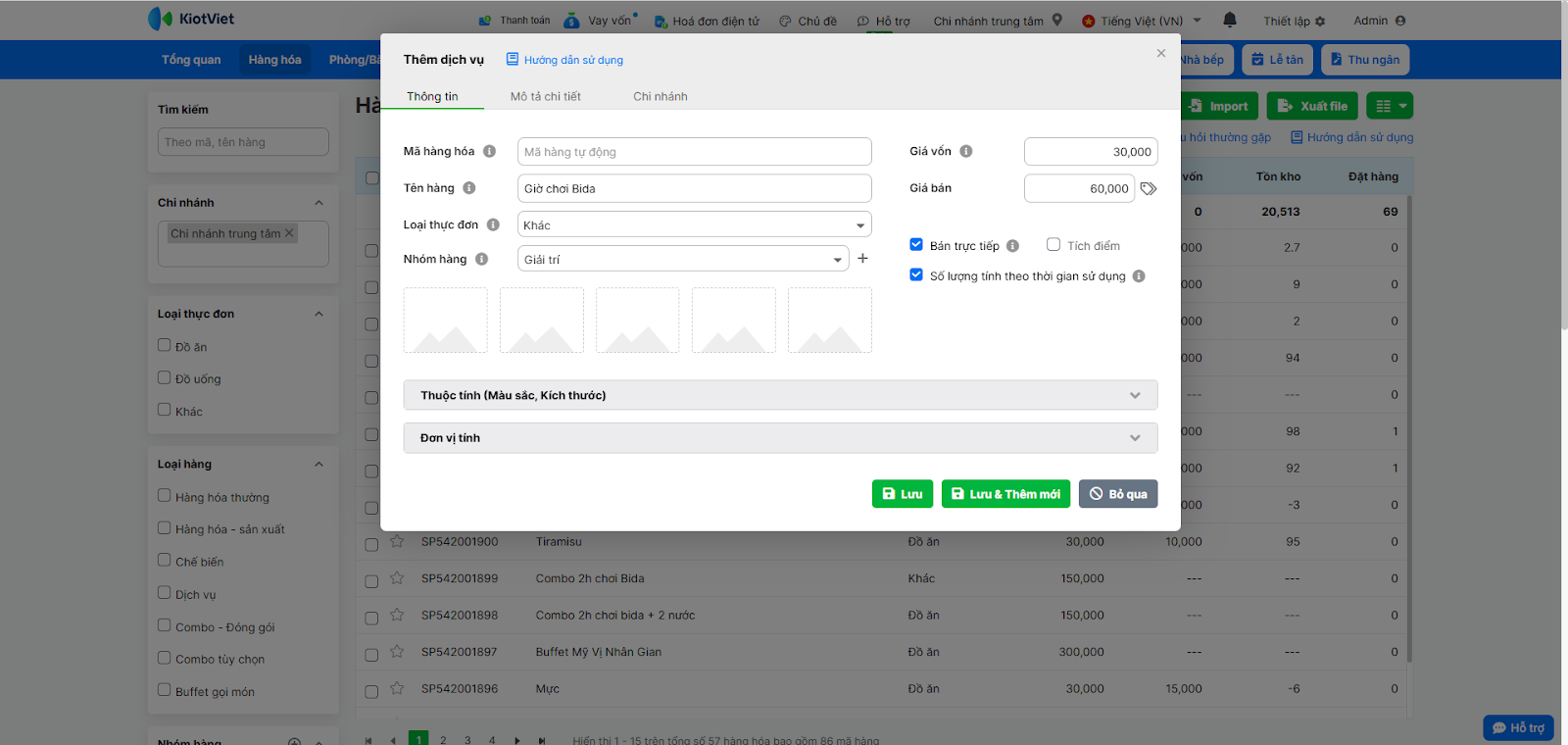The image size is (1568, 745).
Task: Expand the Thuộc tính (Màu sắc, Kích thước) section
Action: (x=780, y=395)
